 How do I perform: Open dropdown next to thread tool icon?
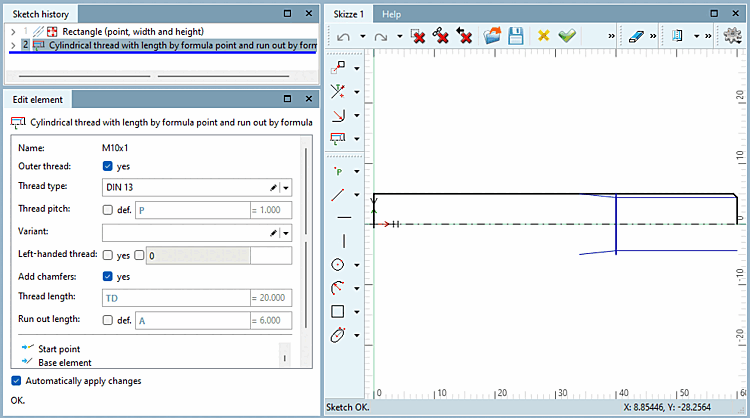[357, 139]
